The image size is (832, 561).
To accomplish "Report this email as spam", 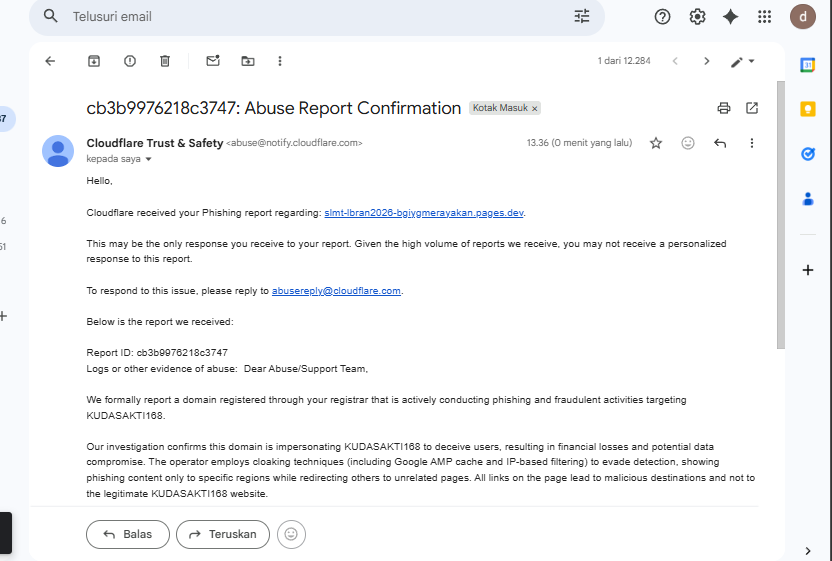I will click(129, 61).
